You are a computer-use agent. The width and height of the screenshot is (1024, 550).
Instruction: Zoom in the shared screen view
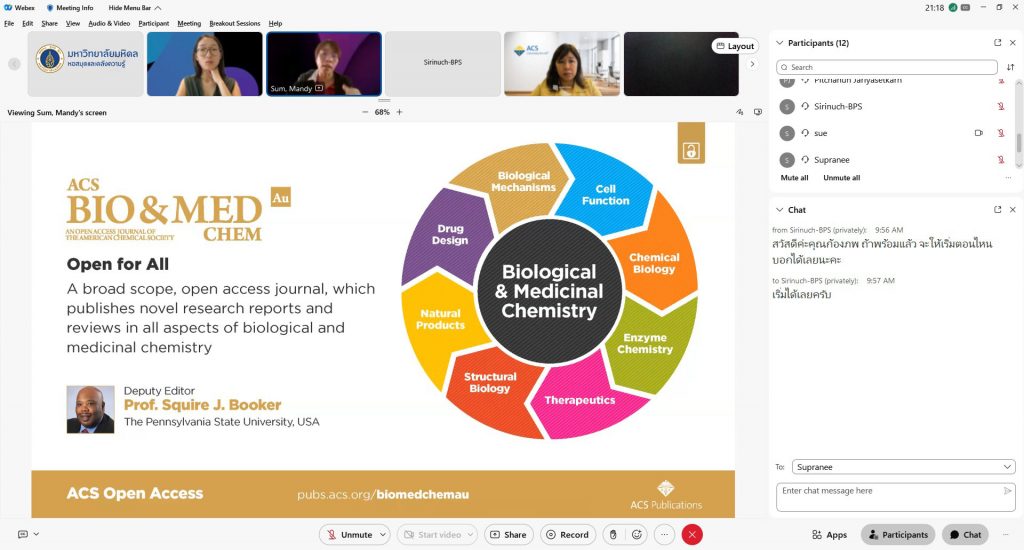pyautogui.click(x=399, y=112)
